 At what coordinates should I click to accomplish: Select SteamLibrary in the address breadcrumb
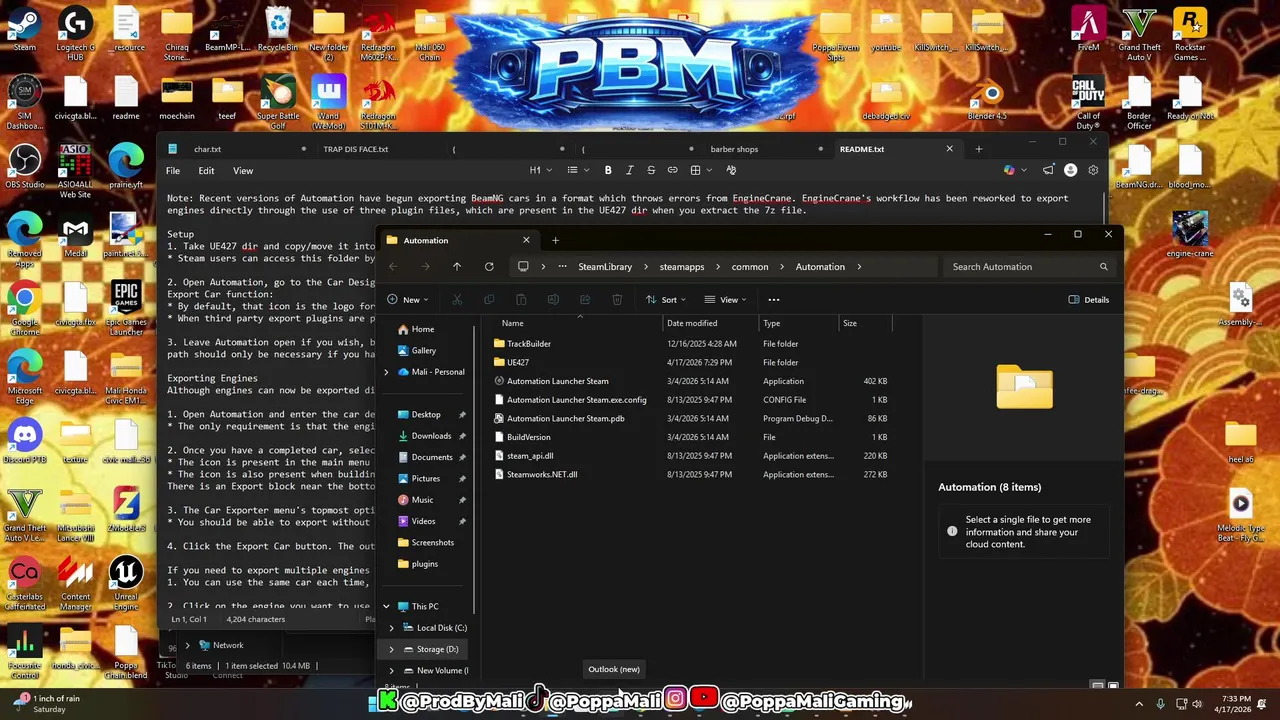[x=605, y=267]
